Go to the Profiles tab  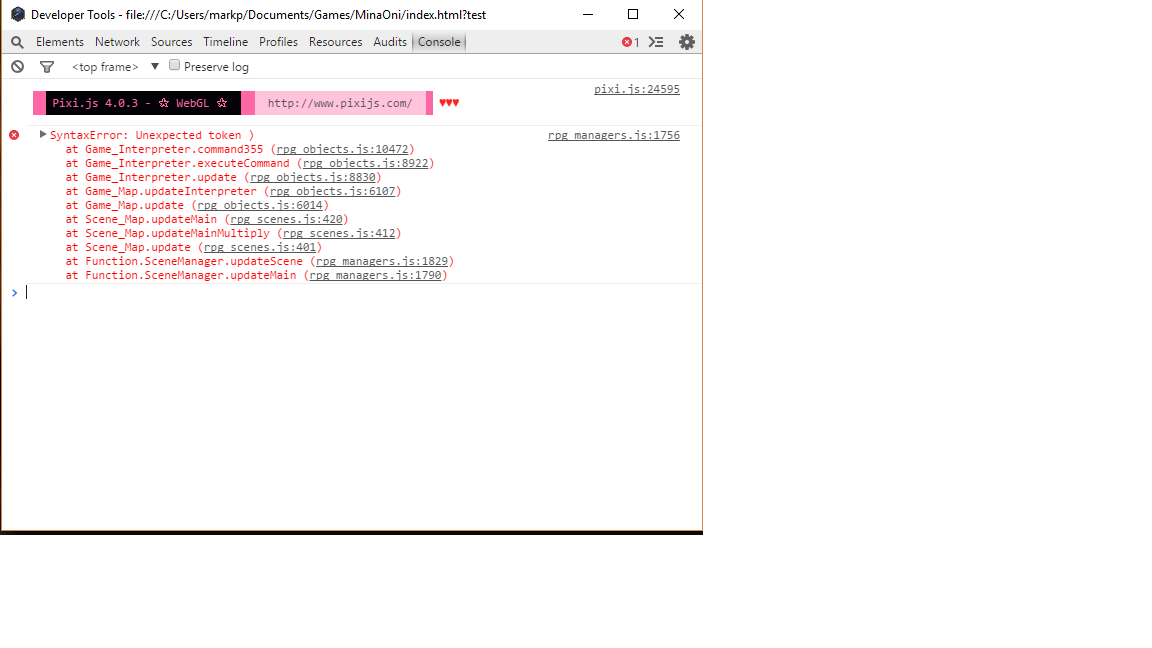278,43
